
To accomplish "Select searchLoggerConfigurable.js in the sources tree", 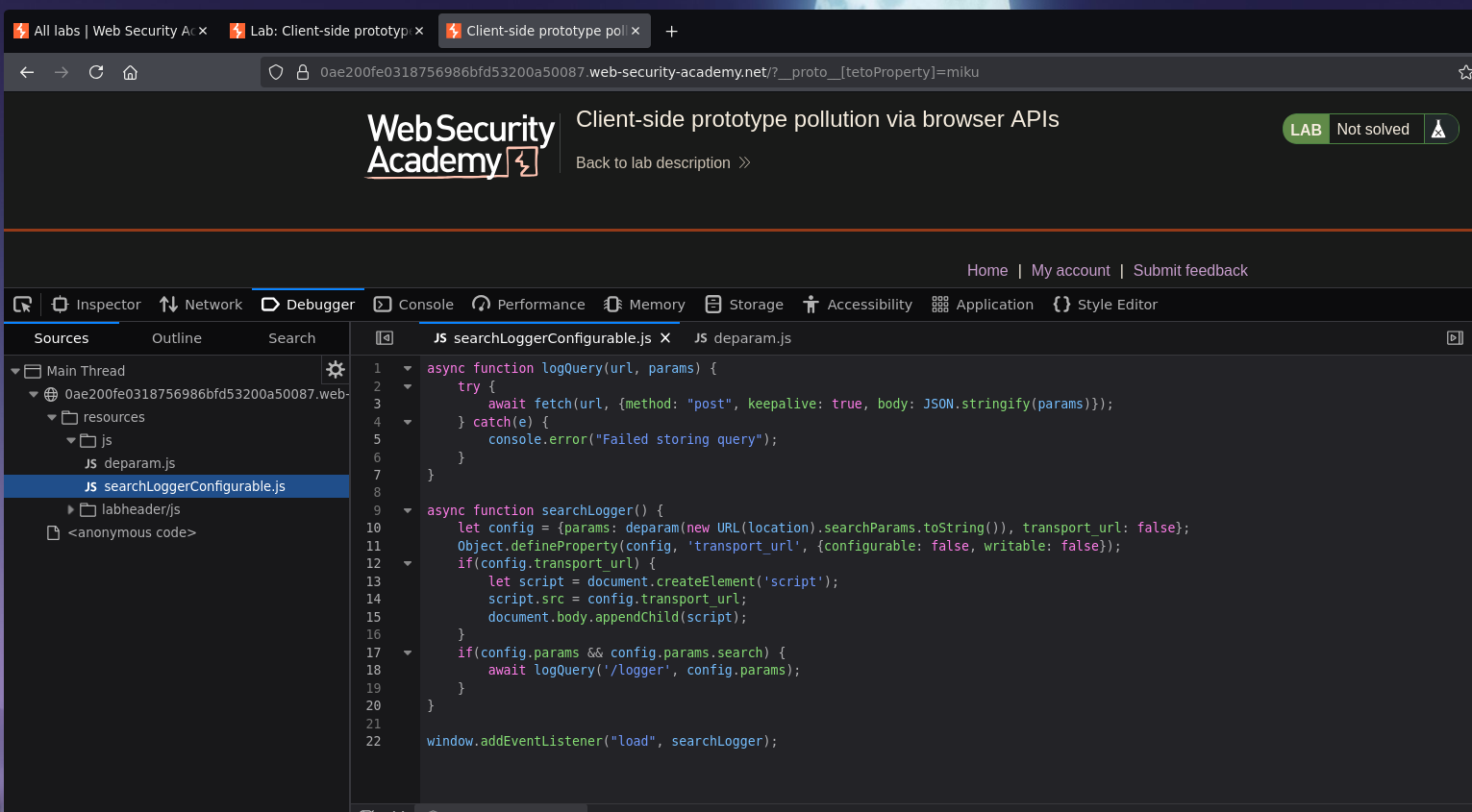I will [x=176, y=486].
